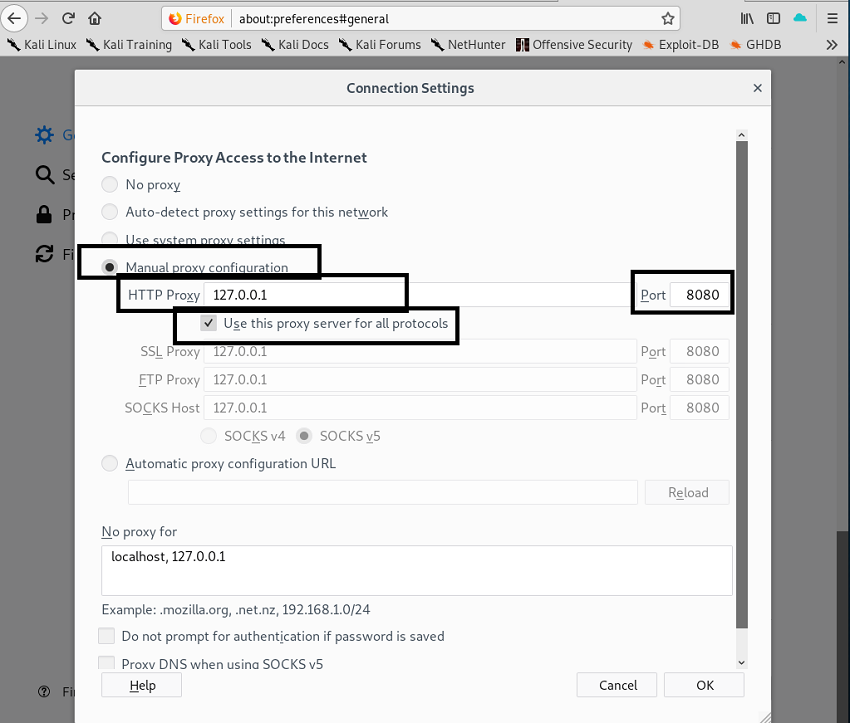
Task: Toggle Proxy DNS when using SOCKS v5
Action: pos(106,663)
